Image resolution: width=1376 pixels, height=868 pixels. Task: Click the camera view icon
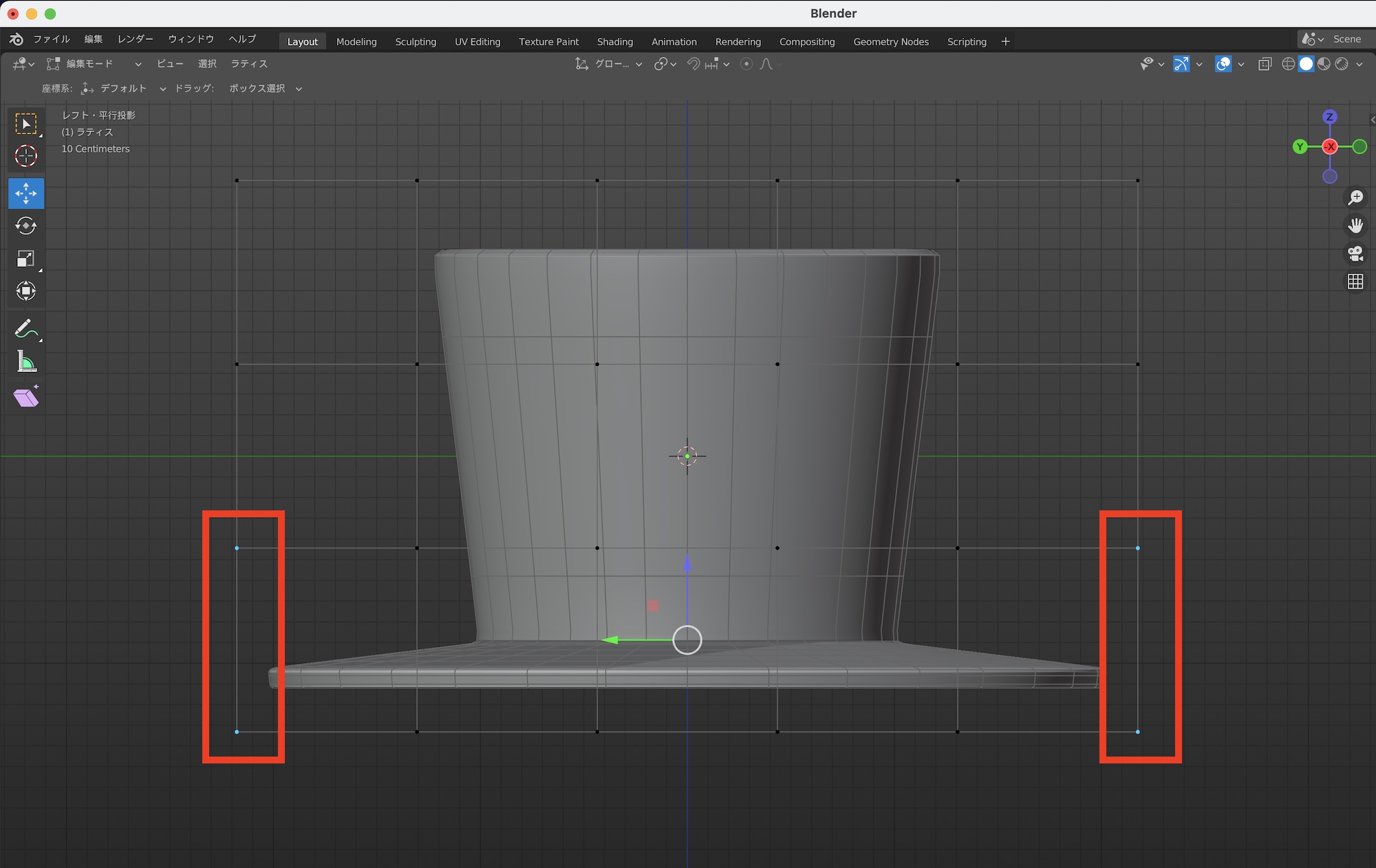[x=1355, y=254]
